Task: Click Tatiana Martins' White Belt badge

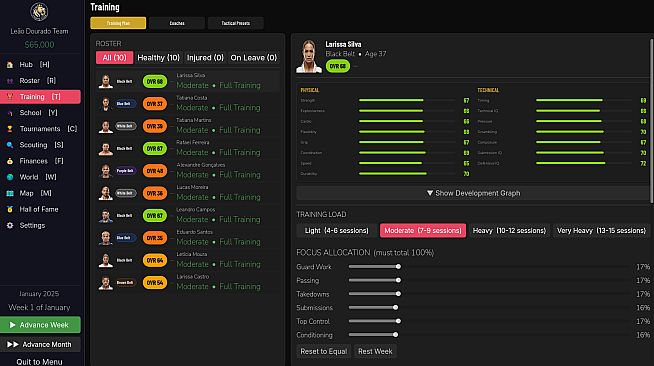Action: 125,126
